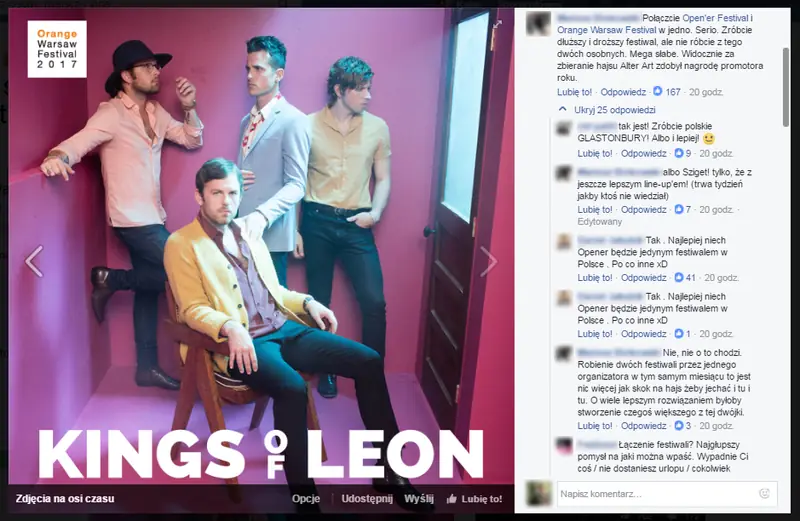Like the GLASTONBURY reply via Lubię to!
Viewport: 800px width, 521px height.
[594, 153]
